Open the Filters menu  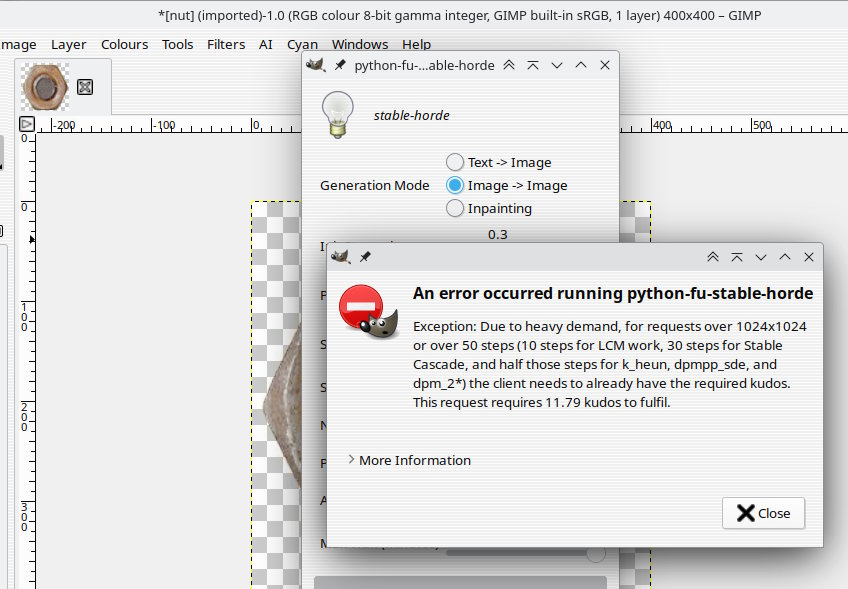pos(226,44)
